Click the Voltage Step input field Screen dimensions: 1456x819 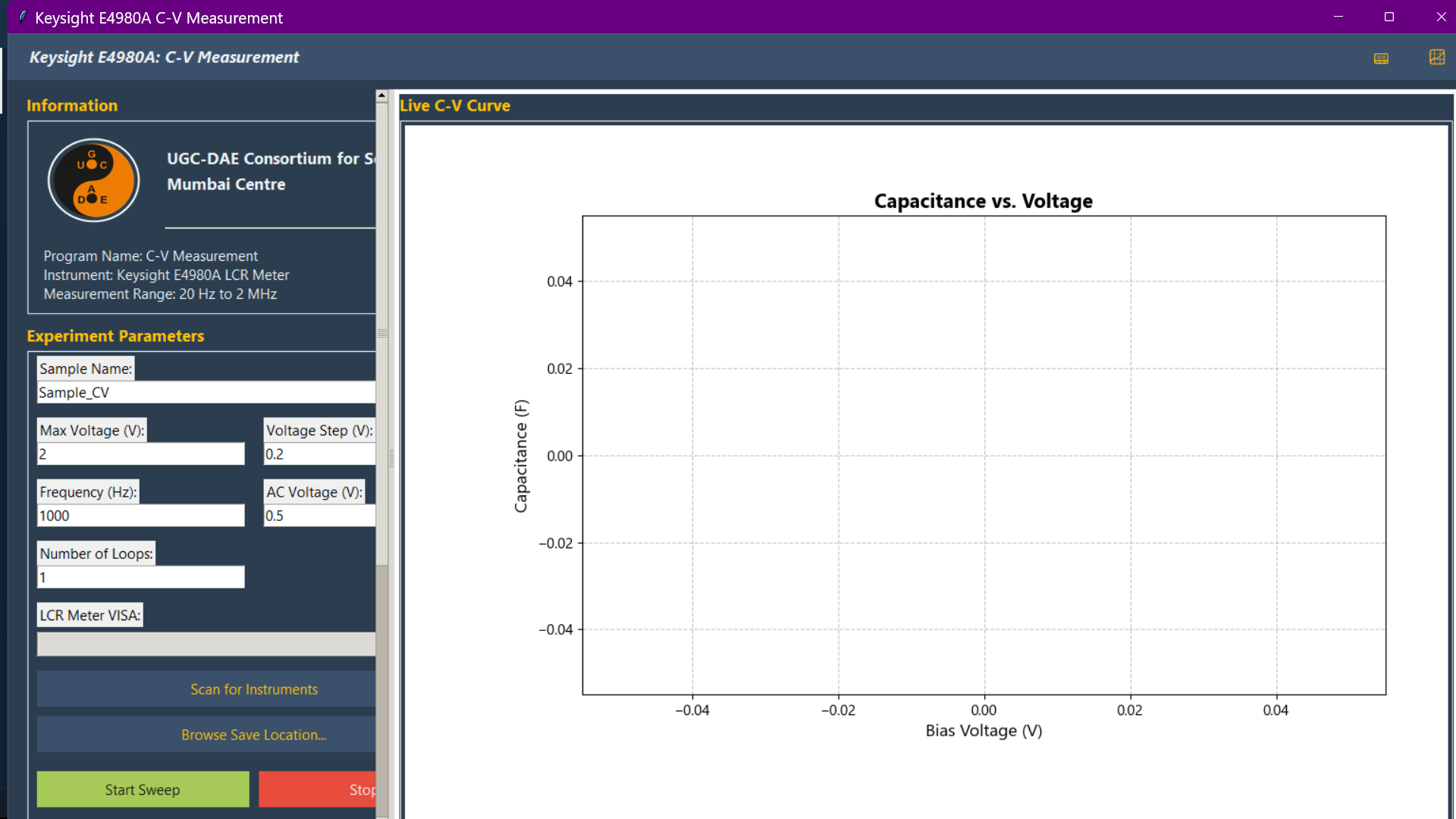pyautogui.click(x=319, y=454)
